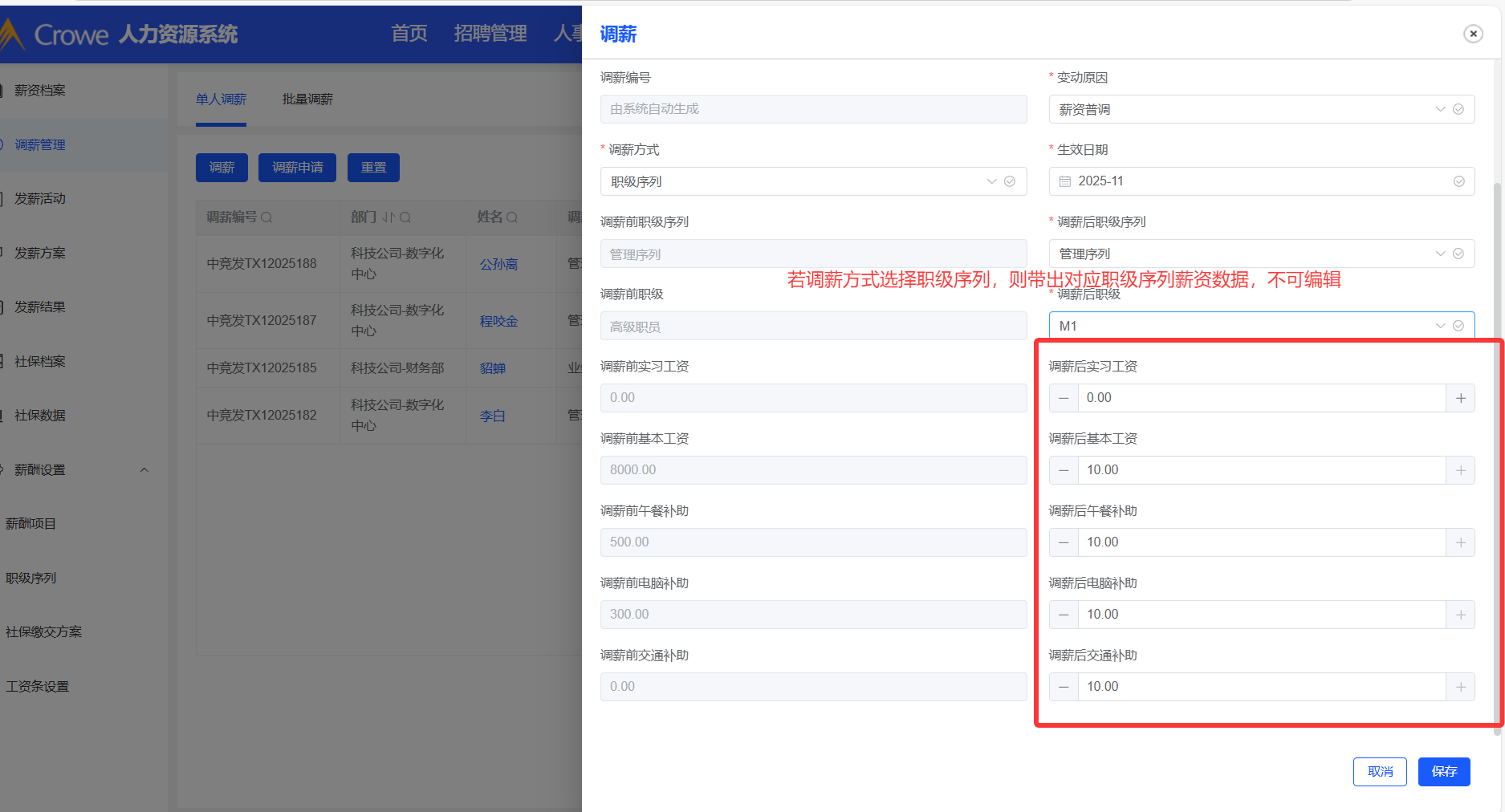
Task: Decrease 调薪后交通补助 with minus button
Action: [x=1064, y=687]
